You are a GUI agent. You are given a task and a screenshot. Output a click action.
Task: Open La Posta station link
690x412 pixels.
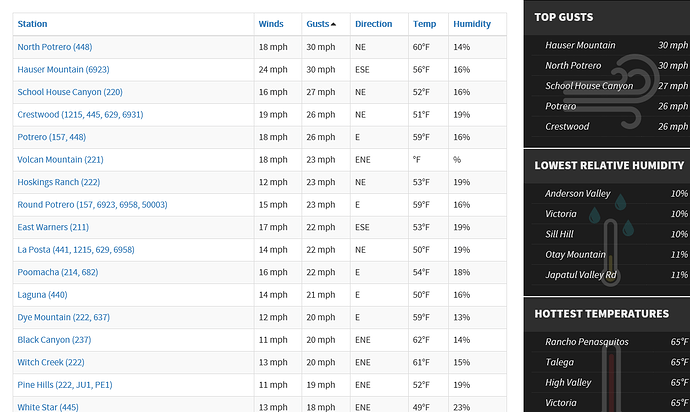coord(76,250)
